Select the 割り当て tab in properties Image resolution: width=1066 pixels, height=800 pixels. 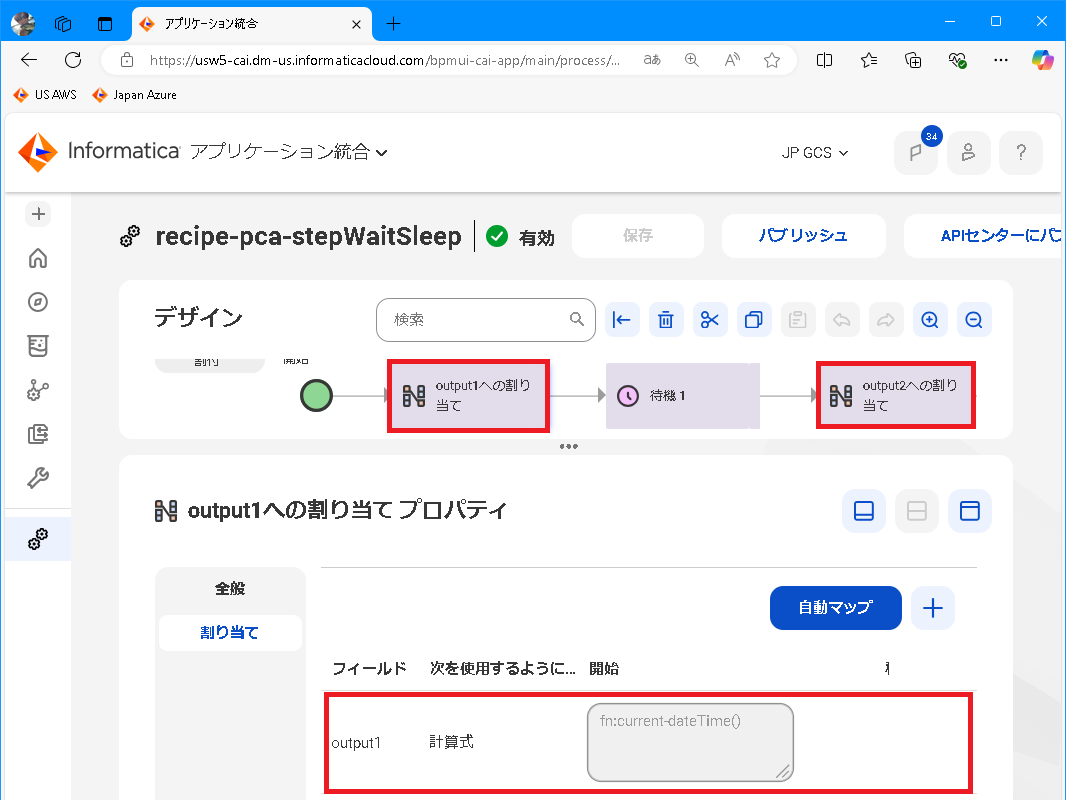point(230,633)
